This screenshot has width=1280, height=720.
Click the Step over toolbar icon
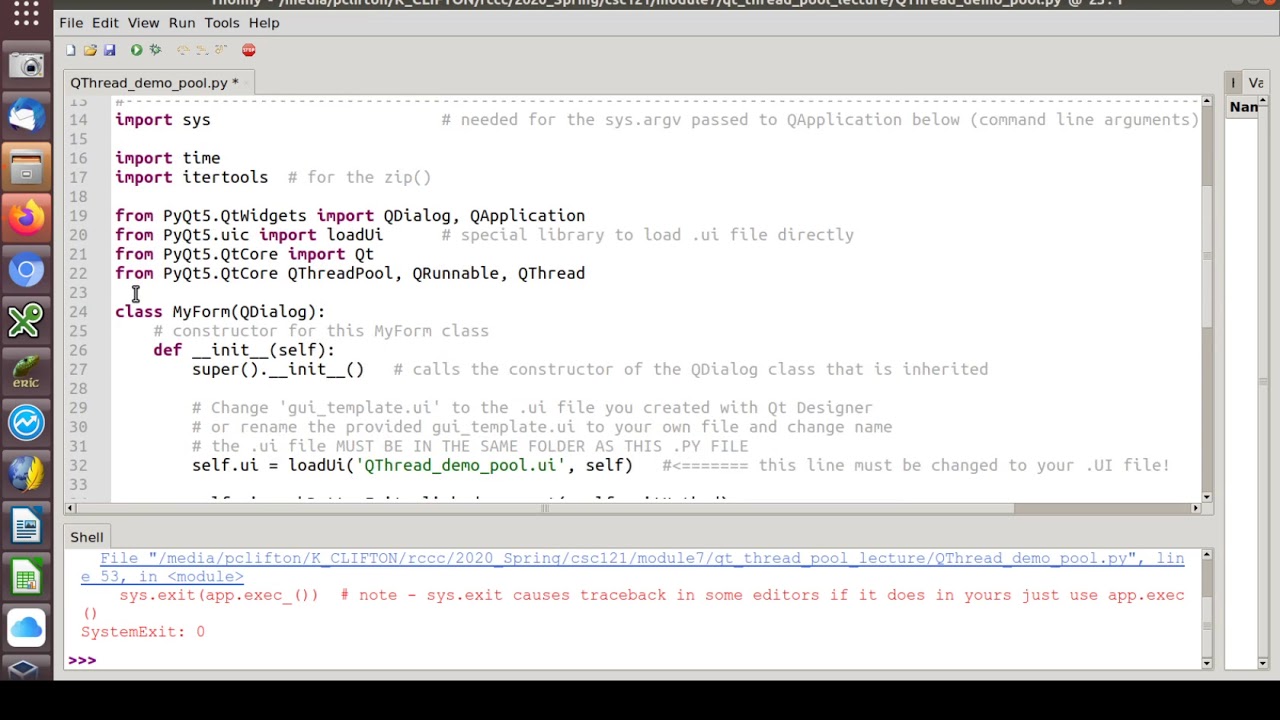coord(182,50)
